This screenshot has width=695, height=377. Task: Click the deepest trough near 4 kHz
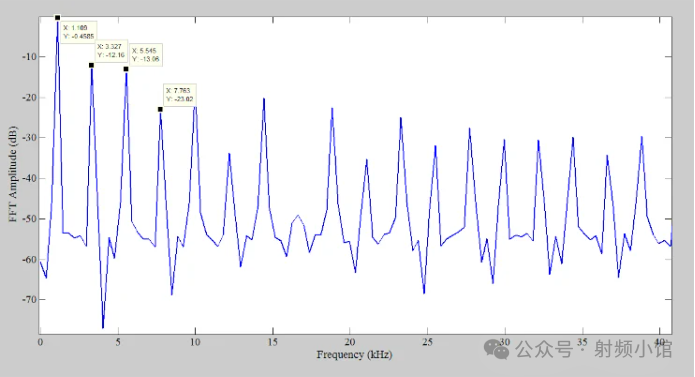(103, 327)
